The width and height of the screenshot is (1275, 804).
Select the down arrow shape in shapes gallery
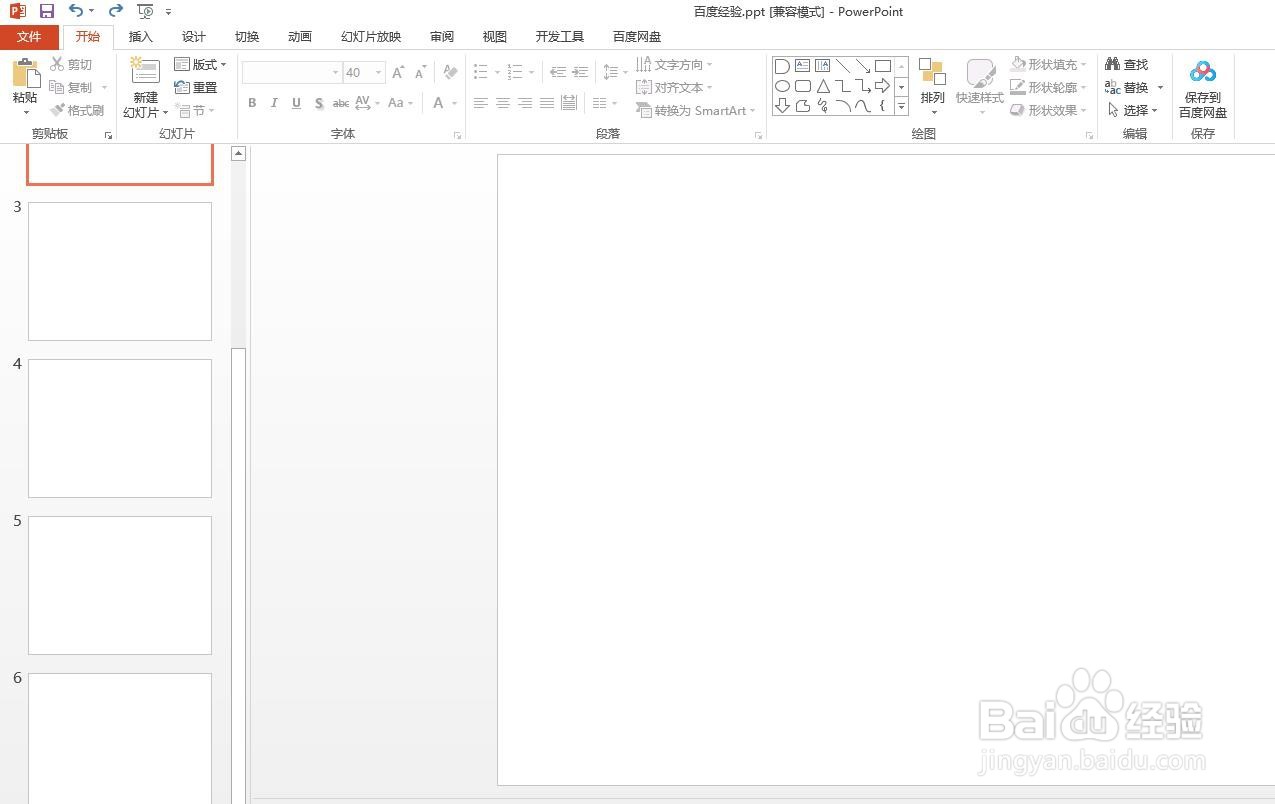[782, 105]
